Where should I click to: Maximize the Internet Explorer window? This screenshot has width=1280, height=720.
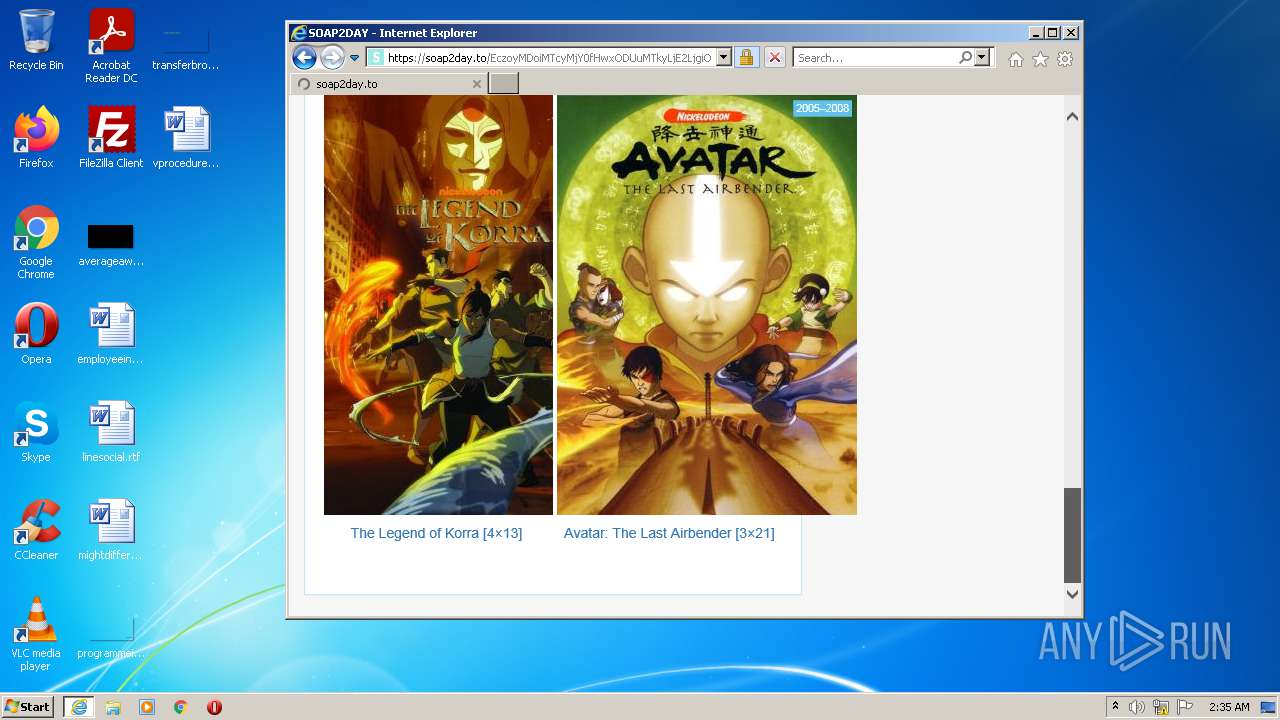(x=1053, y=33)
